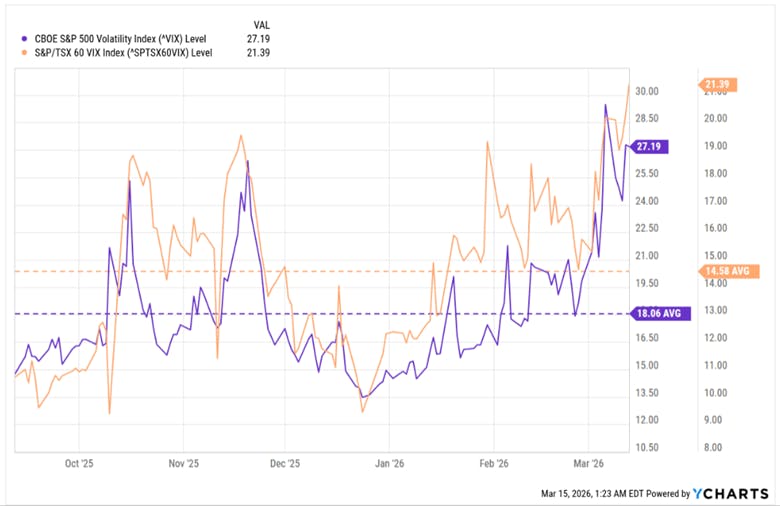Screen dimensions: 780x506
Task: Click the purple 27.19 current value flag
Action: pos(649,146)
